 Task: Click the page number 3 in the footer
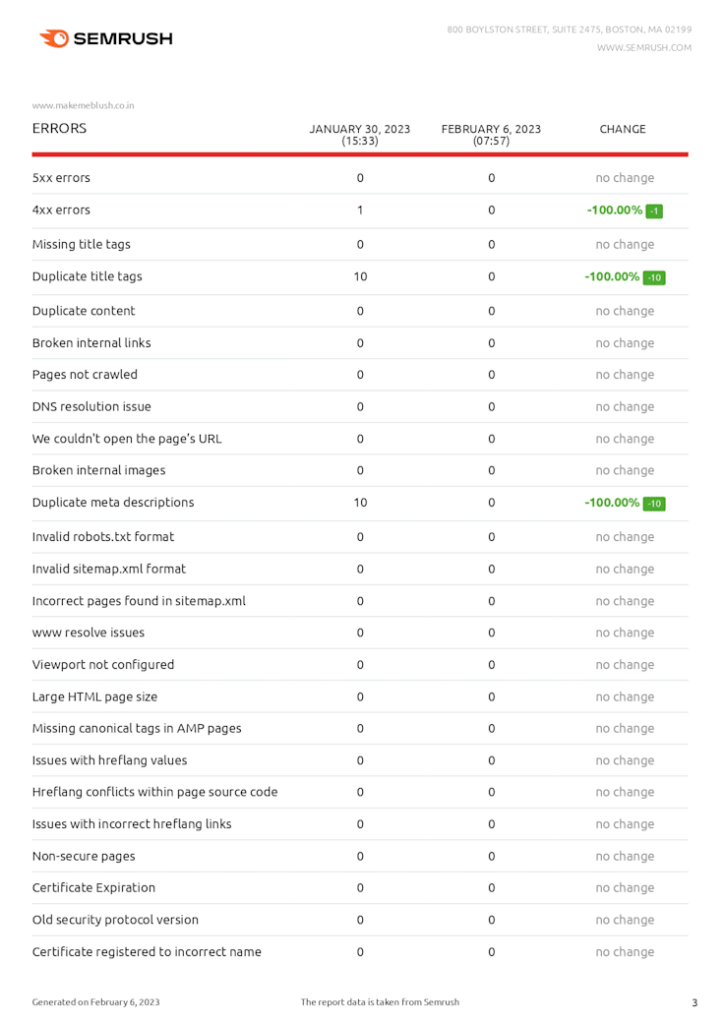[695, 1002]
